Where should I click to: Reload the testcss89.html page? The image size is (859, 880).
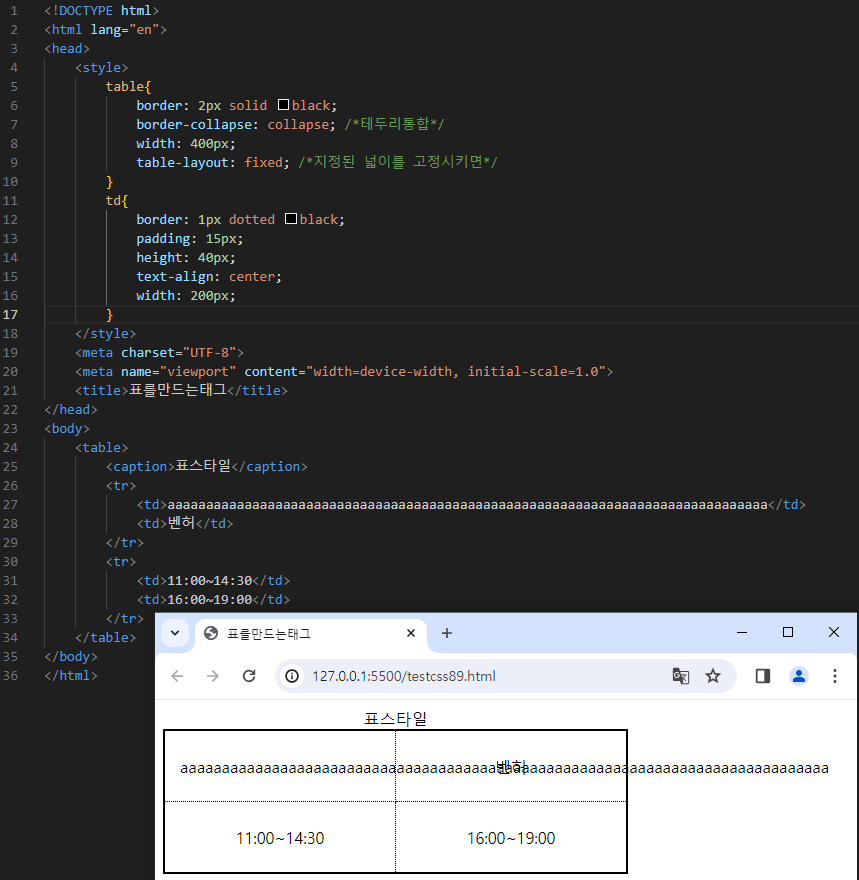point(249,676)
